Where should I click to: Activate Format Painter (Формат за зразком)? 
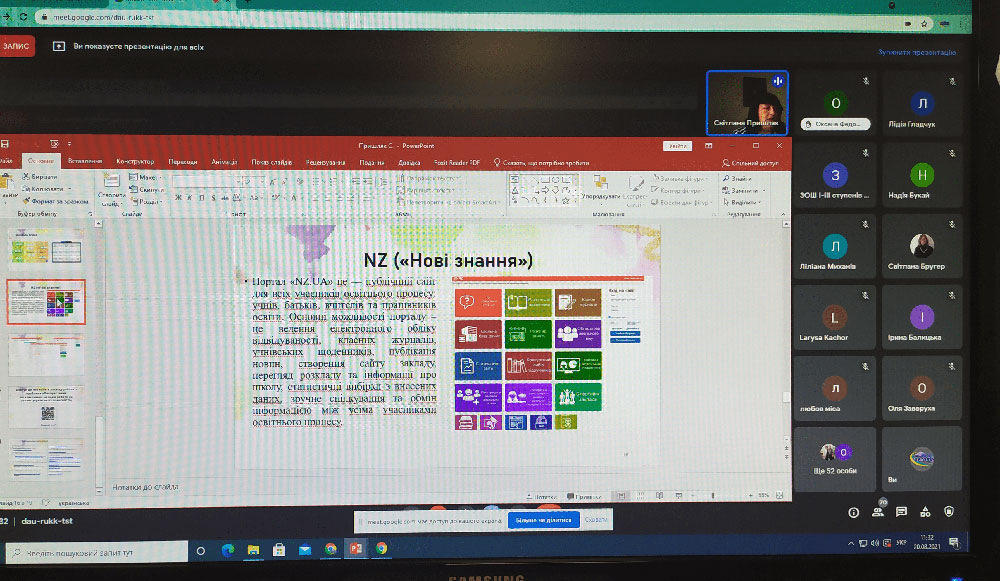pyautogui.click(x=55, y=201)
